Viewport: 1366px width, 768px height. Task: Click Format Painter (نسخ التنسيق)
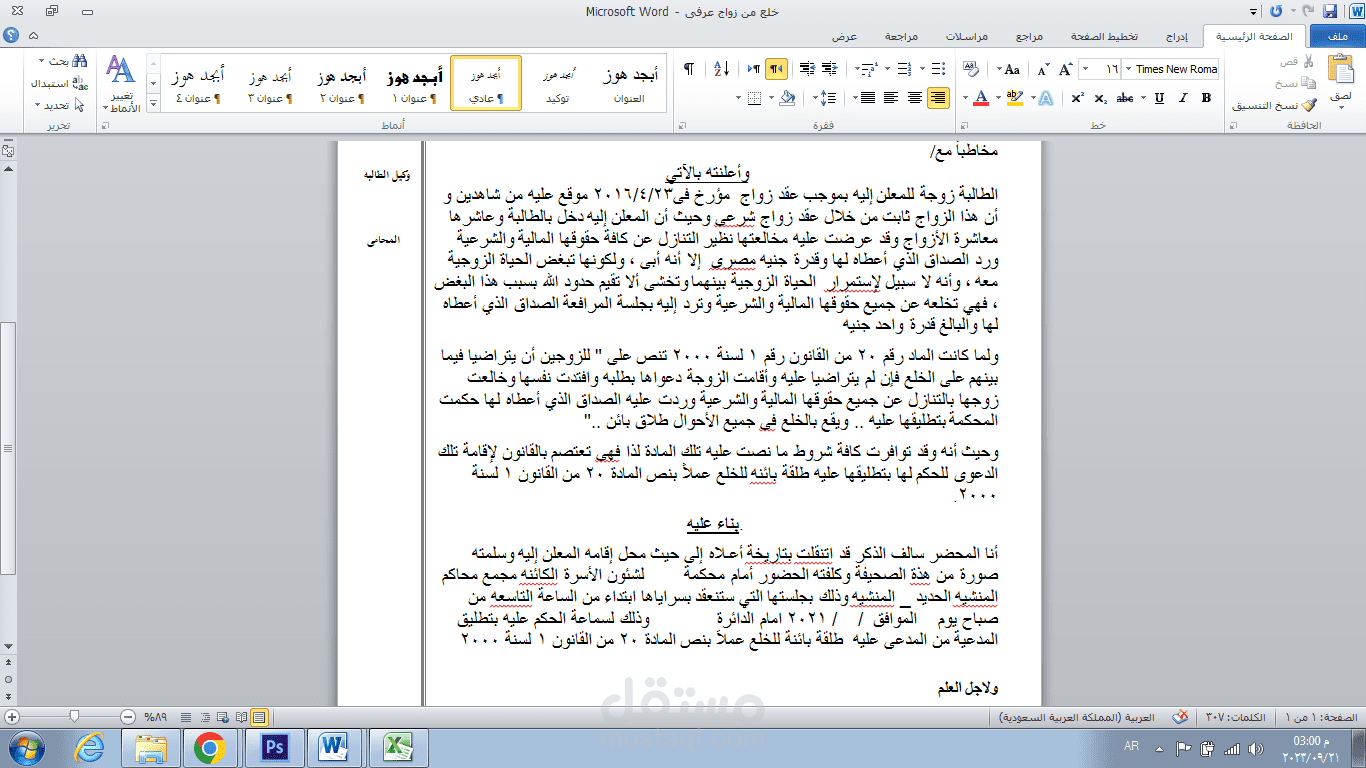1274,106
